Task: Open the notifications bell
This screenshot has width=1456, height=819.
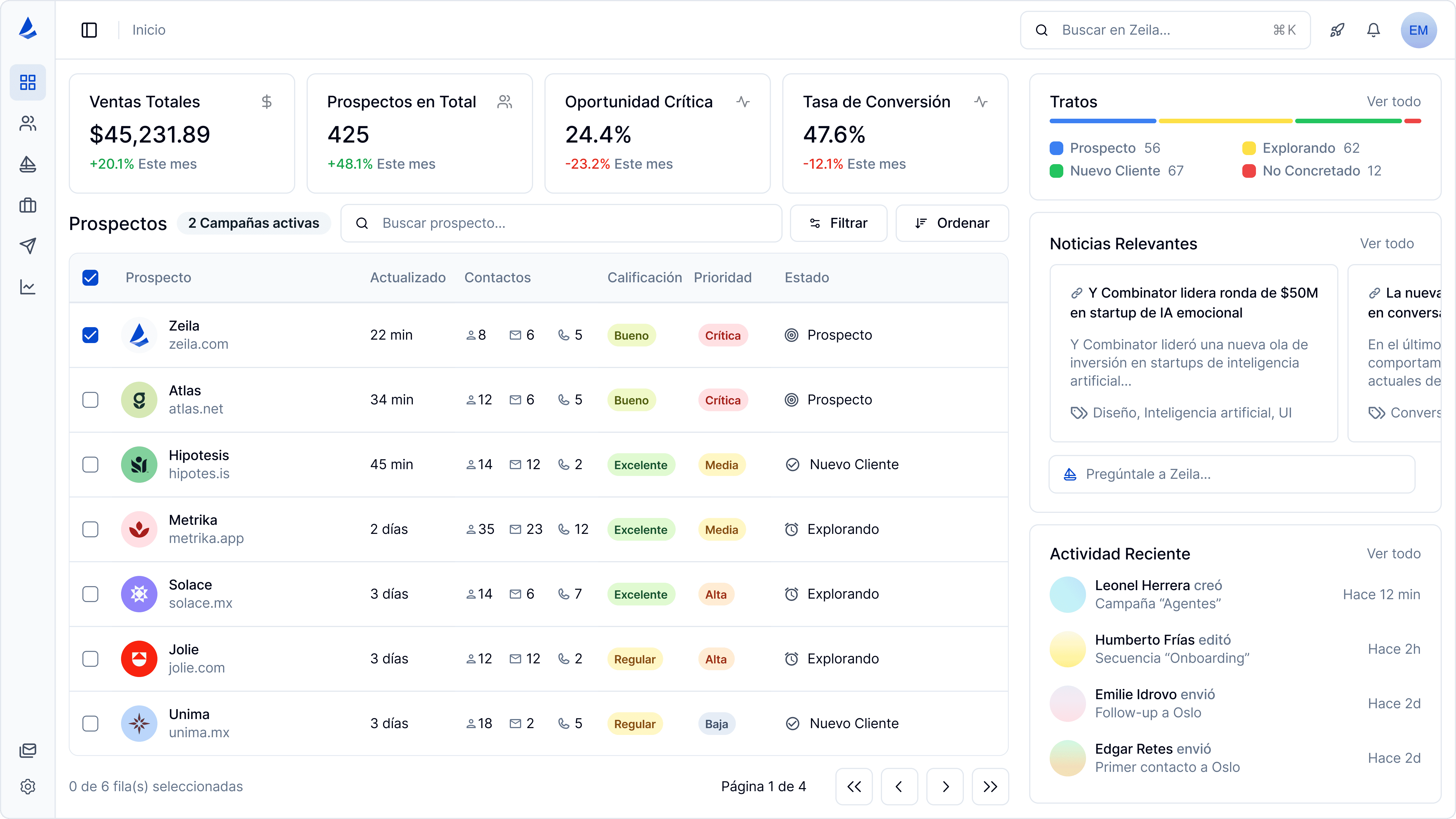Action: coord(1374,30)
